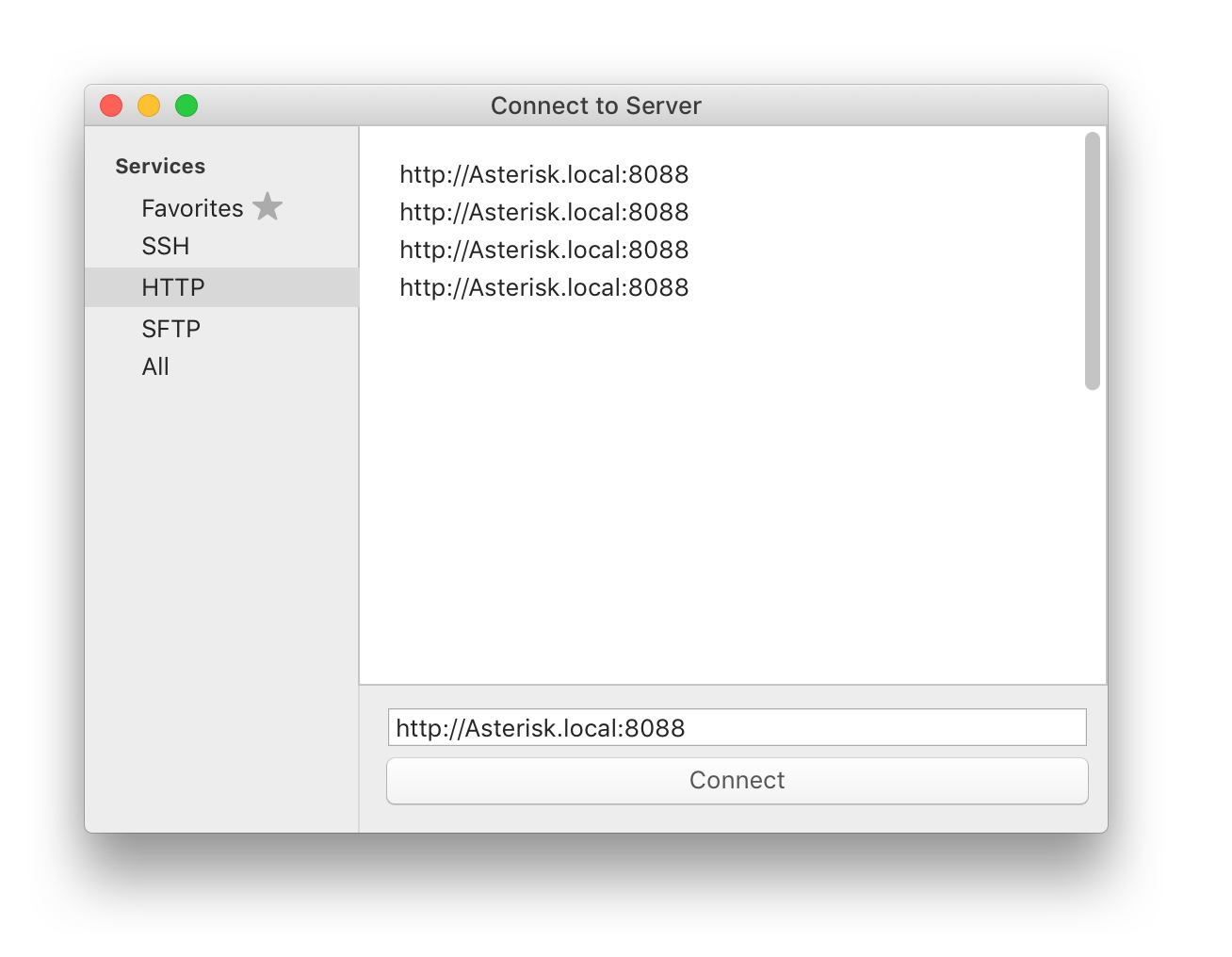The image size is (1232, 957).
Task: Click the URL text inside the address field
Action: pyautogui.click(x=541, y=727)
